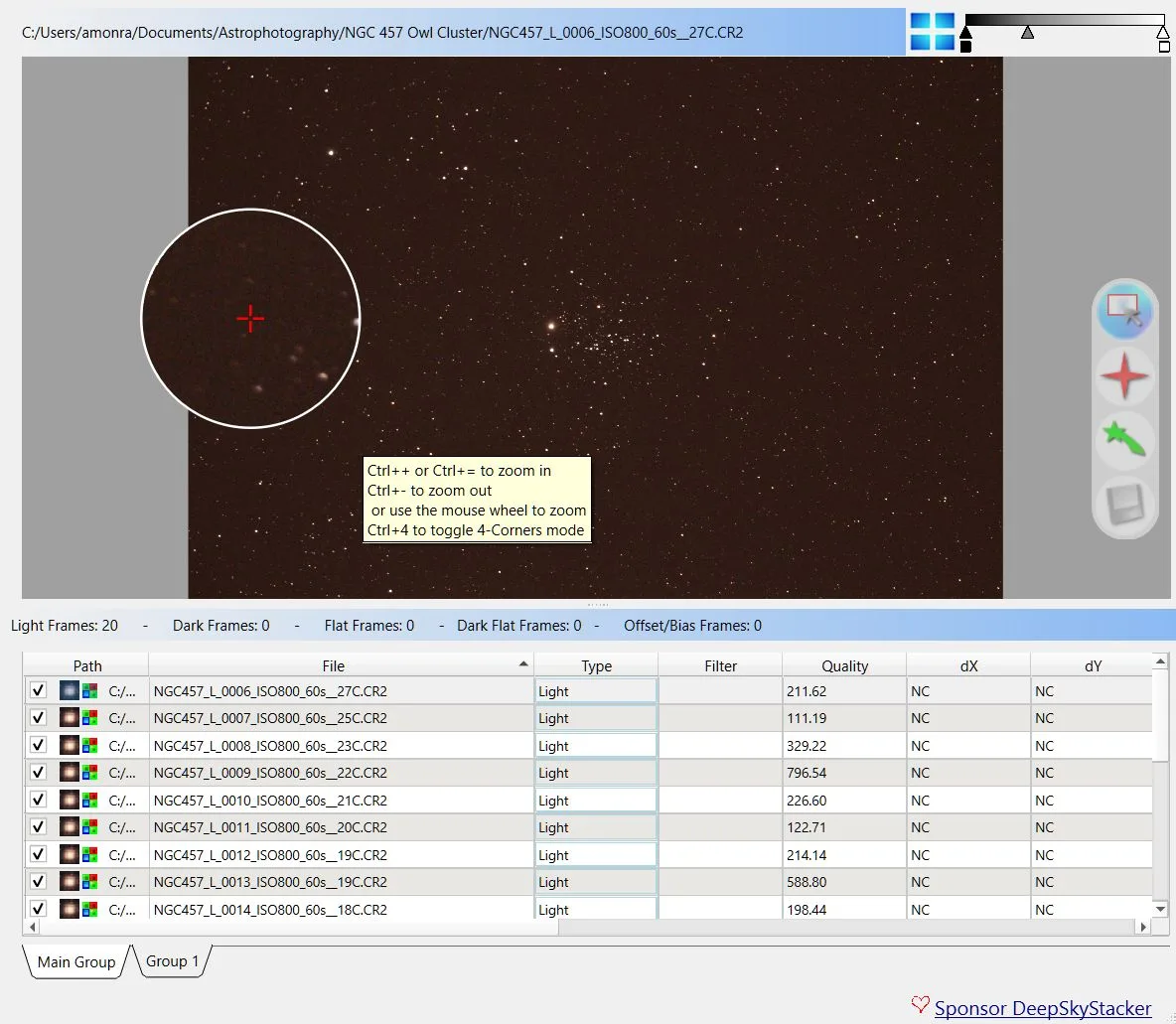The image size is (1176, 1024).
Task: Click the file list scroll up arrow
Action: [x=1160, y=661]
